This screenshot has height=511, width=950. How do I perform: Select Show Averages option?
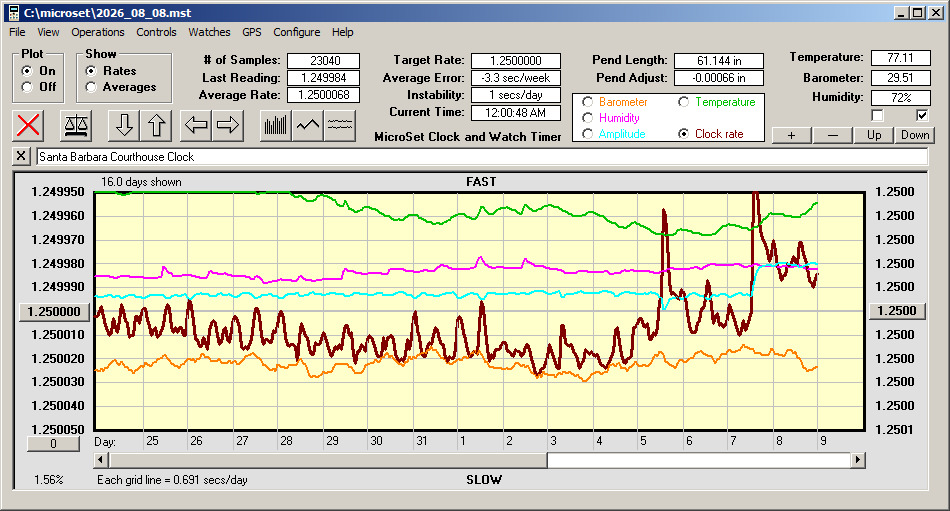pos(91,87)
